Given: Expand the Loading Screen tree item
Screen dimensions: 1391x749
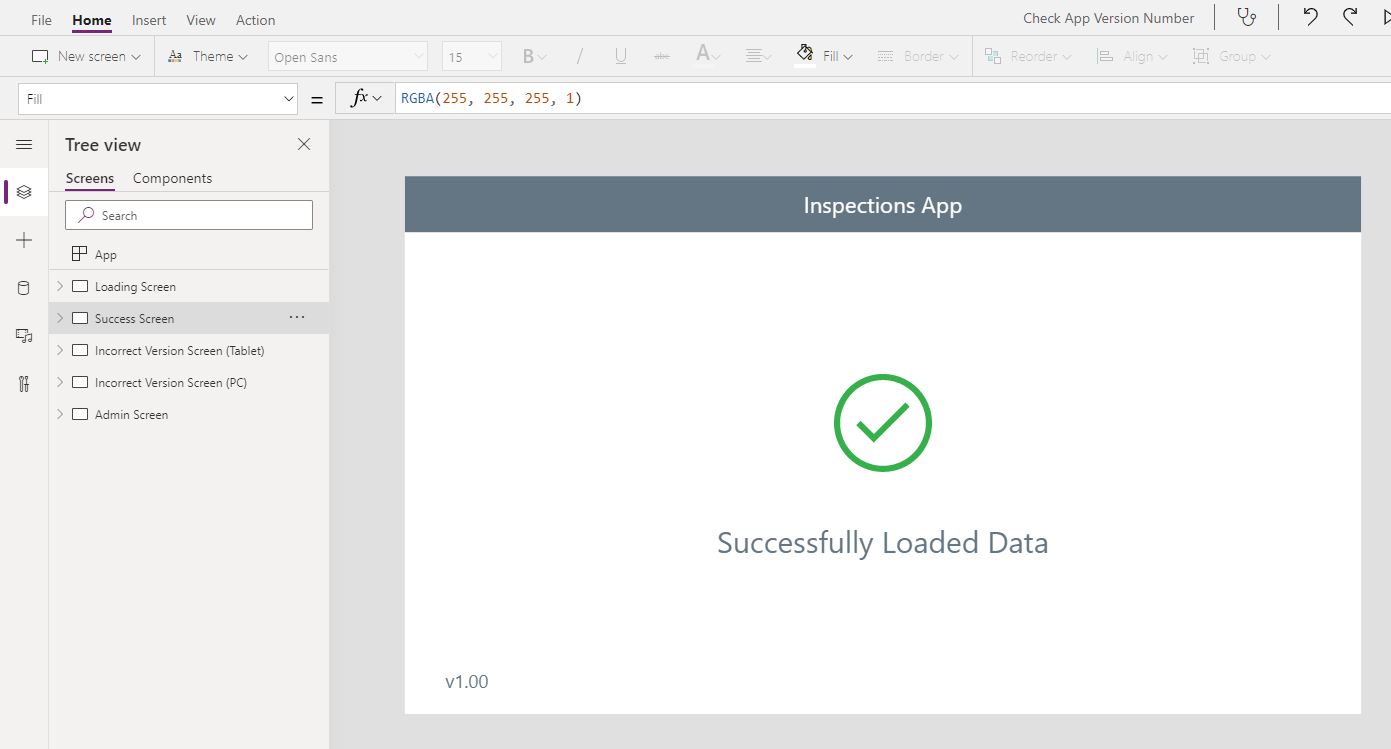Looking at the screenshot, I should point(60,286).
